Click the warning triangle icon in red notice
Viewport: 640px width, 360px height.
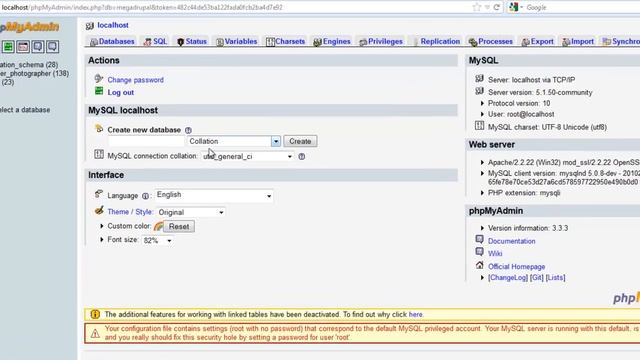pos(95,333)
